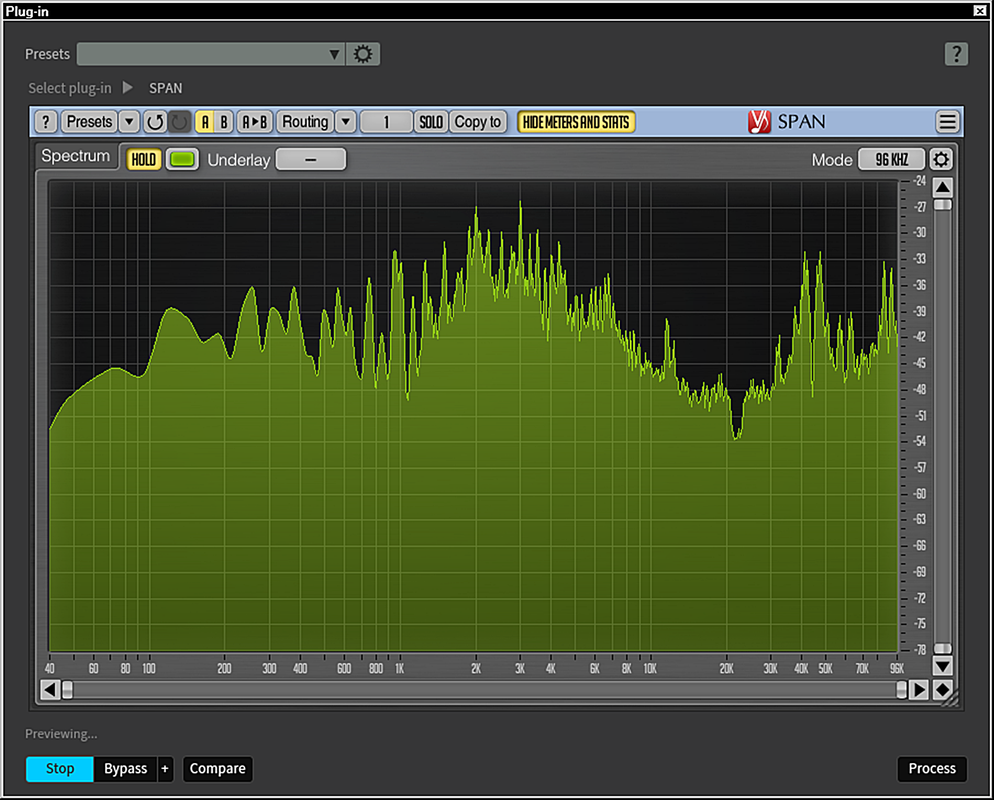
Task: Toggle the spectrum HOLD button
Action: (x=144, y=159)
